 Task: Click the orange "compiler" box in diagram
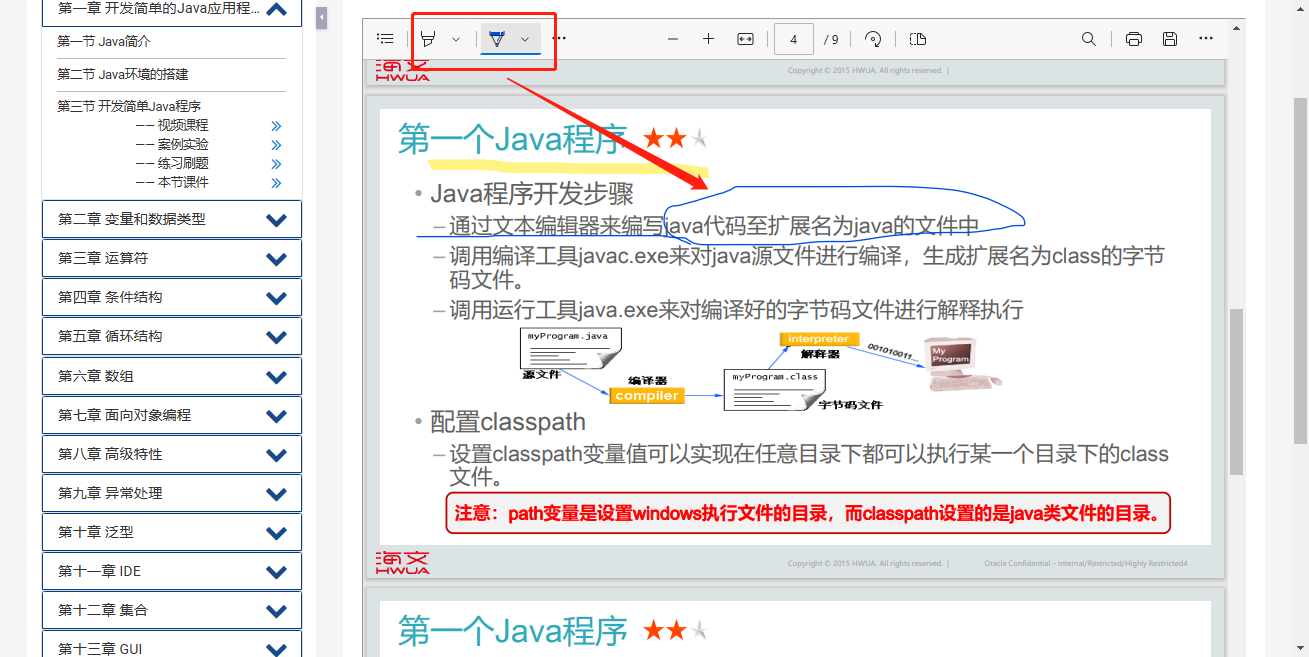(x=647, y=396)
